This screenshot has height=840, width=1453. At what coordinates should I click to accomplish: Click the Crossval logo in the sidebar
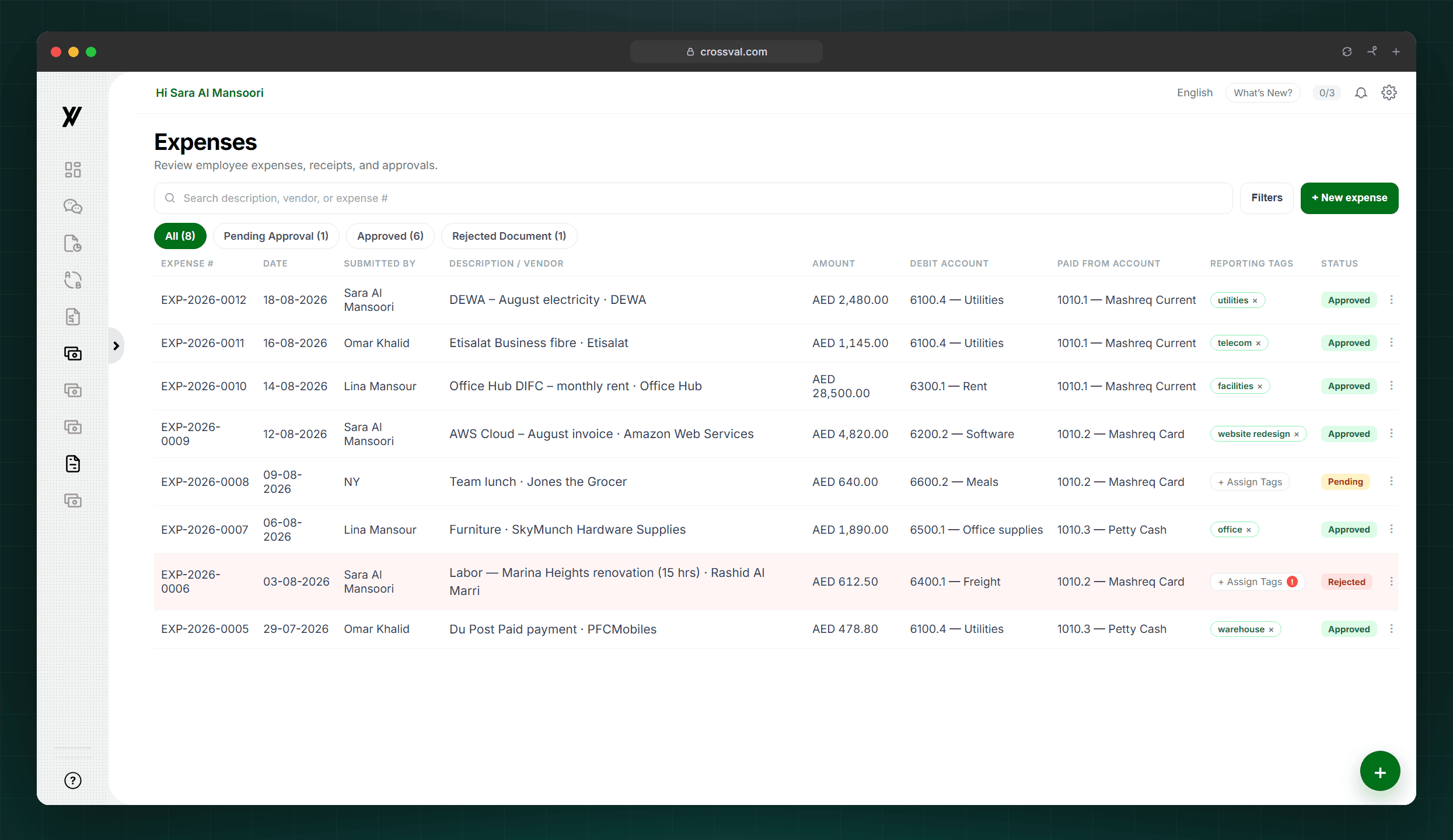coord(72,117)
